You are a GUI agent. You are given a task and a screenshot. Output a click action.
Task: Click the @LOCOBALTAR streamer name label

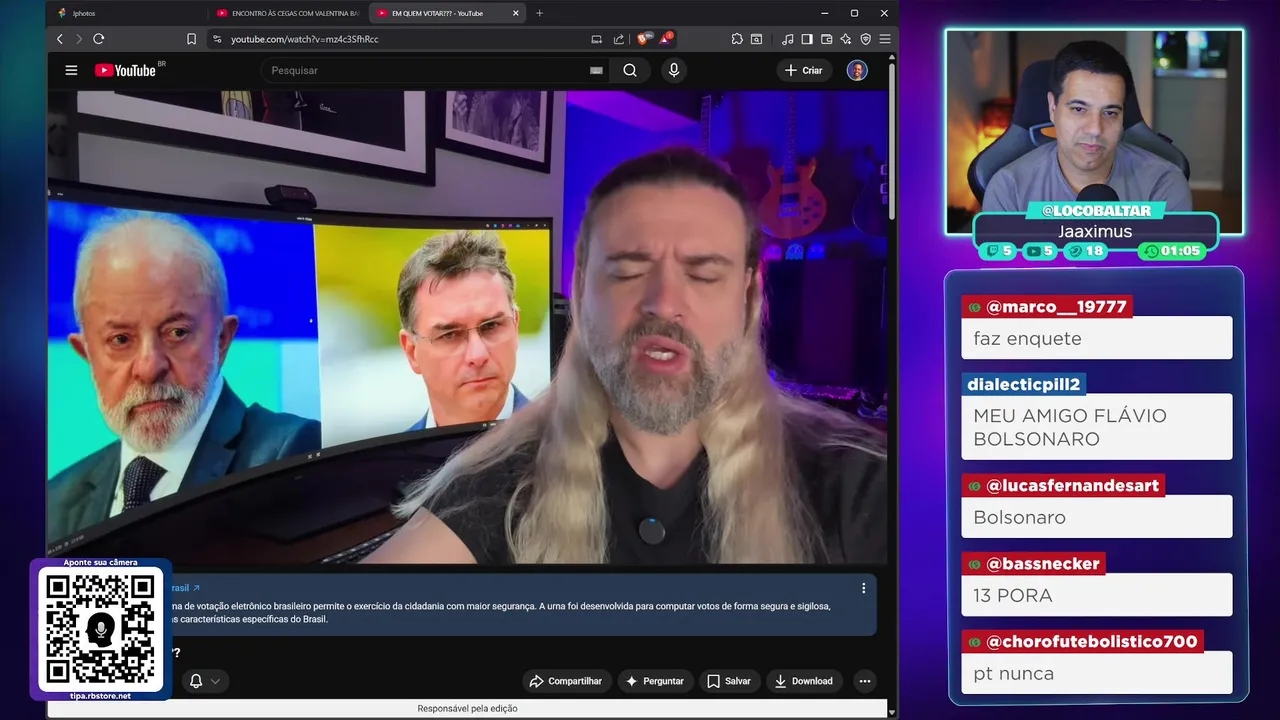pyautogui.click(x=1095, y=210)
